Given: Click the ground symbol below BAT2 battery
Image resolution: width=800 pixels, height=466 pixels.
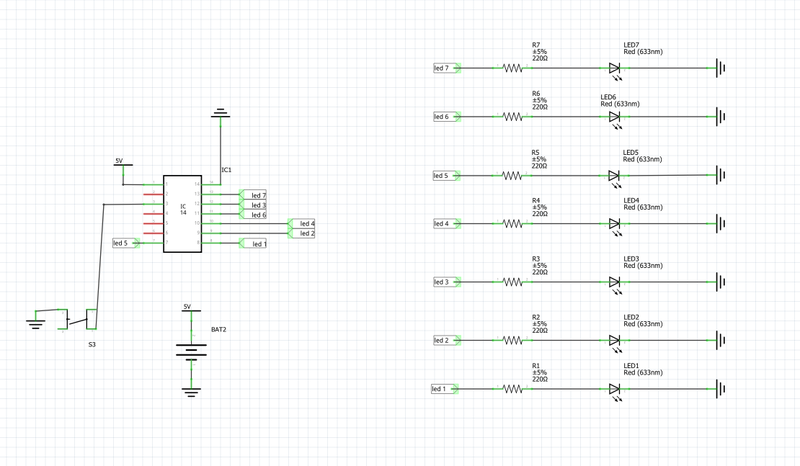Looking at the screenshot, I should (x=191, y=391).
